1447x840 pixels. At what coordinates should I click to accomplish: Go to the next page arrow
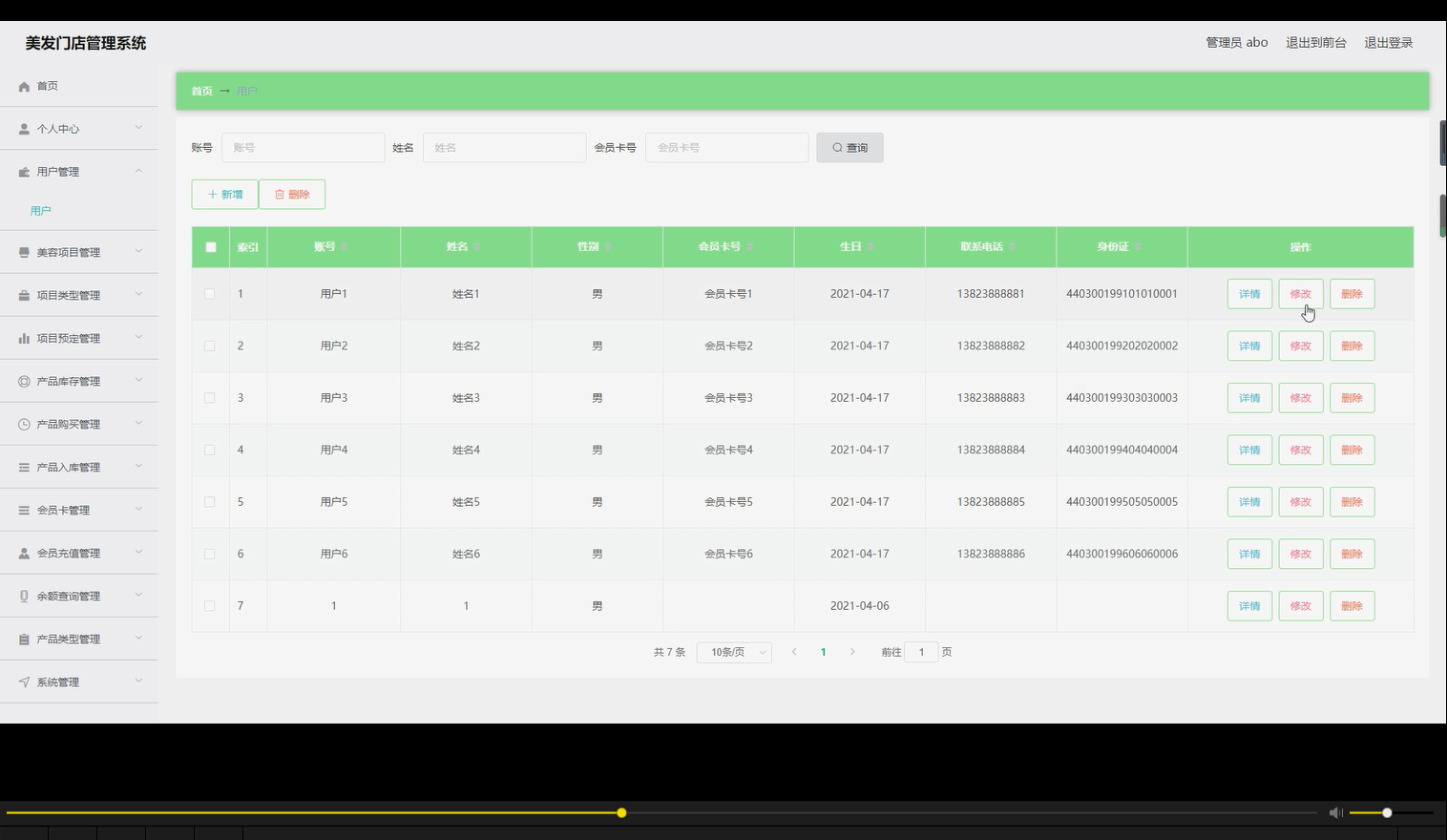(852, 652)
